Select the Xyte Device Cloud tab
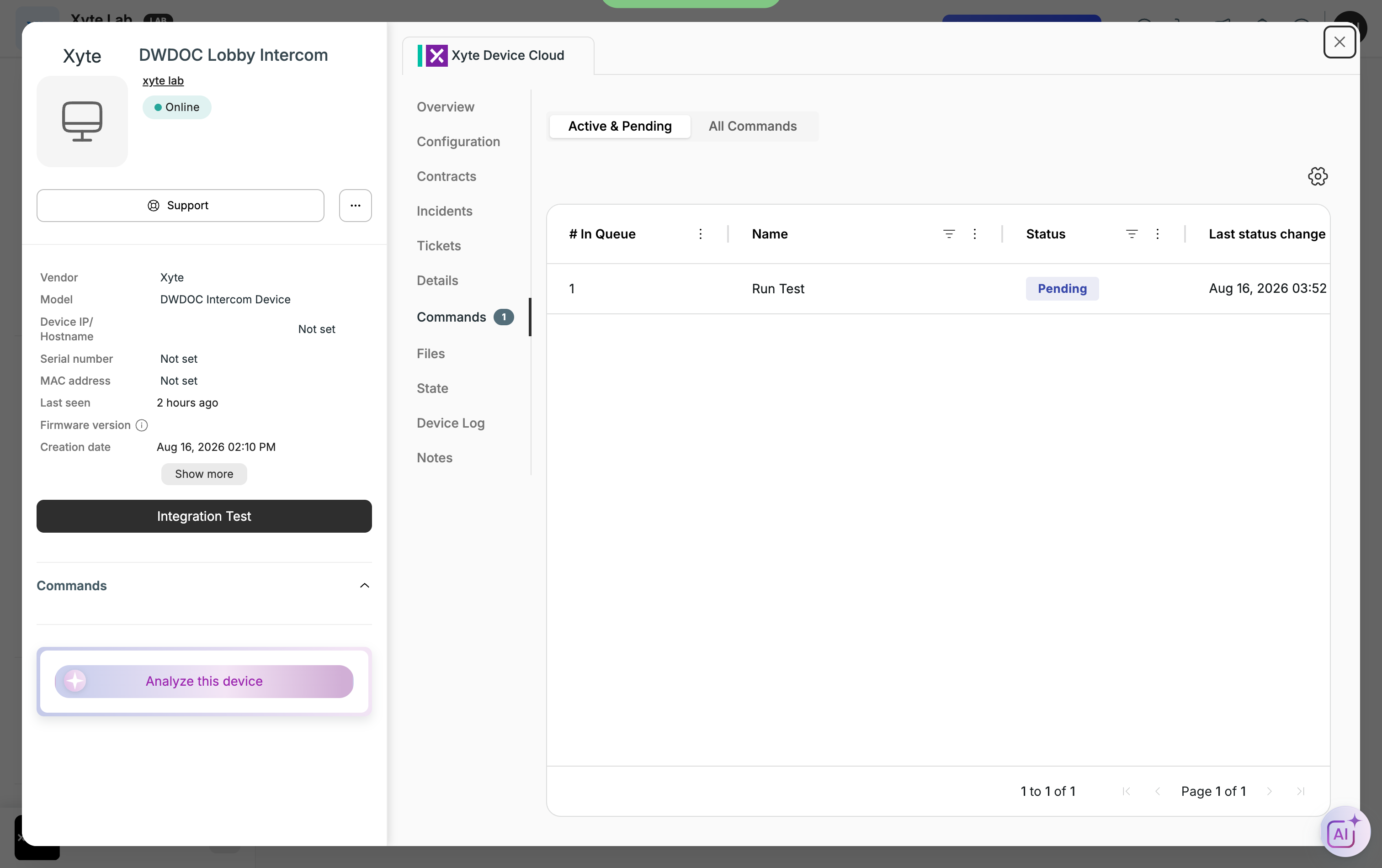Screen dimensions: 1382x868 498,56
